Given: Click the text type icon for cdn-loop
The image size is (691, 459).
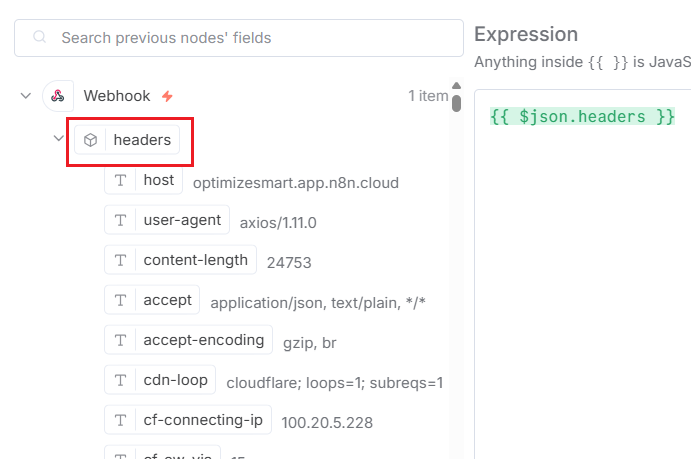Looking at the screenshot, I should coord(120,380).
